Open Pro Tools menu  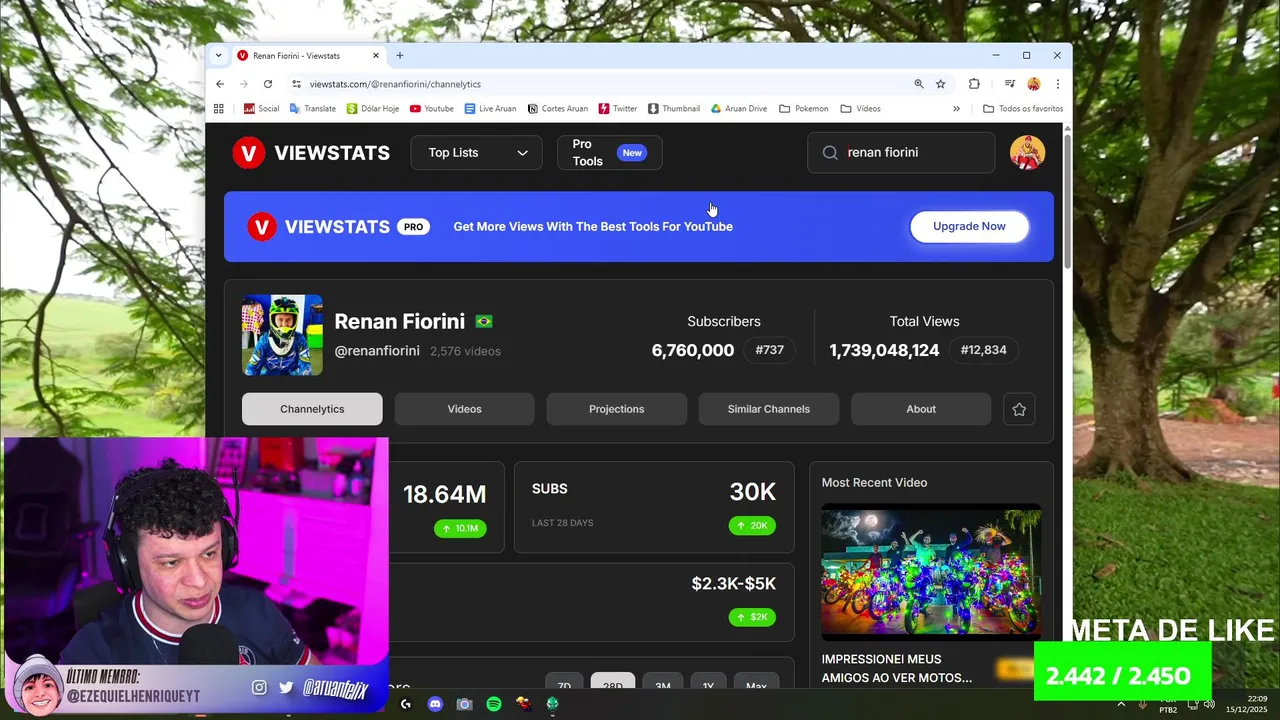pyautogui.click(x=610, y=153)
